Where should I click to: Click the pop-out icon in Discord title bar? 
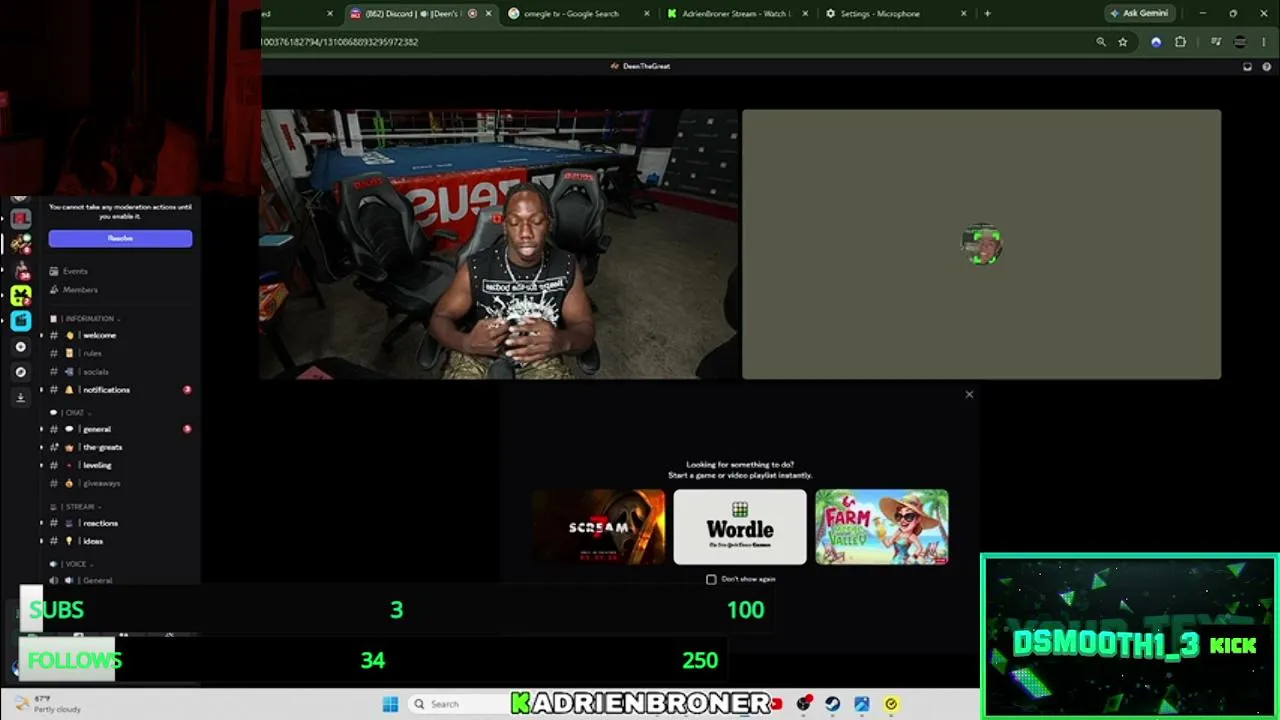(1247, 67)
